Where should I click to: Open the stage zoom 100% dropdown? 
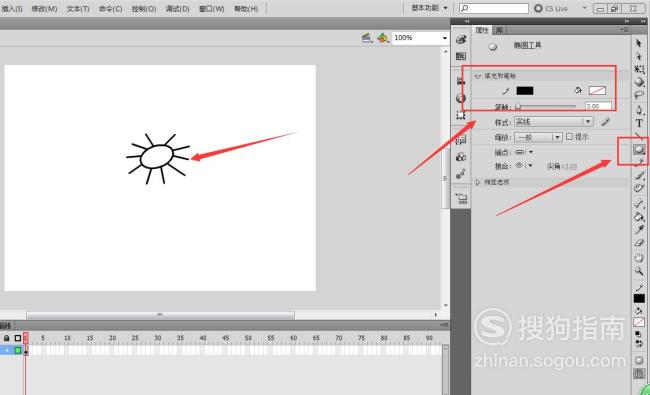coord(420,38)
